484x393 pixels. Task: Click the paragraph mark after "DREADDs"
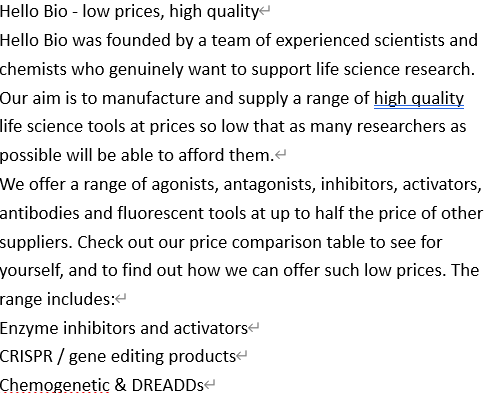pyautogui.click(x=209, y=385)
